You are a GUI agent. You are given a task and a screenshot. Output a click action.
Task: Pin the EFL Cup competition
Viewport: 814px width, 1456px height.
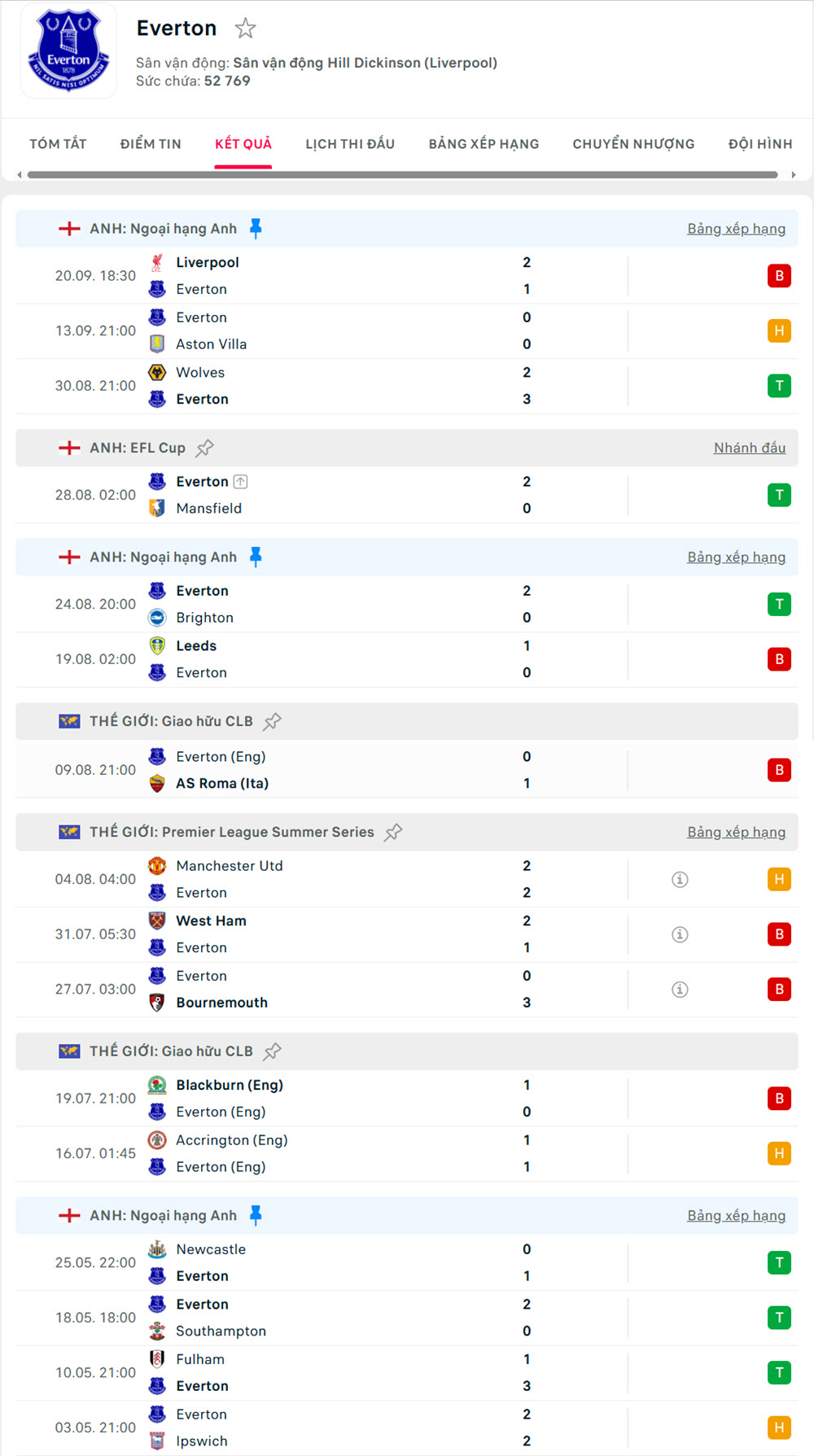pos(205,448)
